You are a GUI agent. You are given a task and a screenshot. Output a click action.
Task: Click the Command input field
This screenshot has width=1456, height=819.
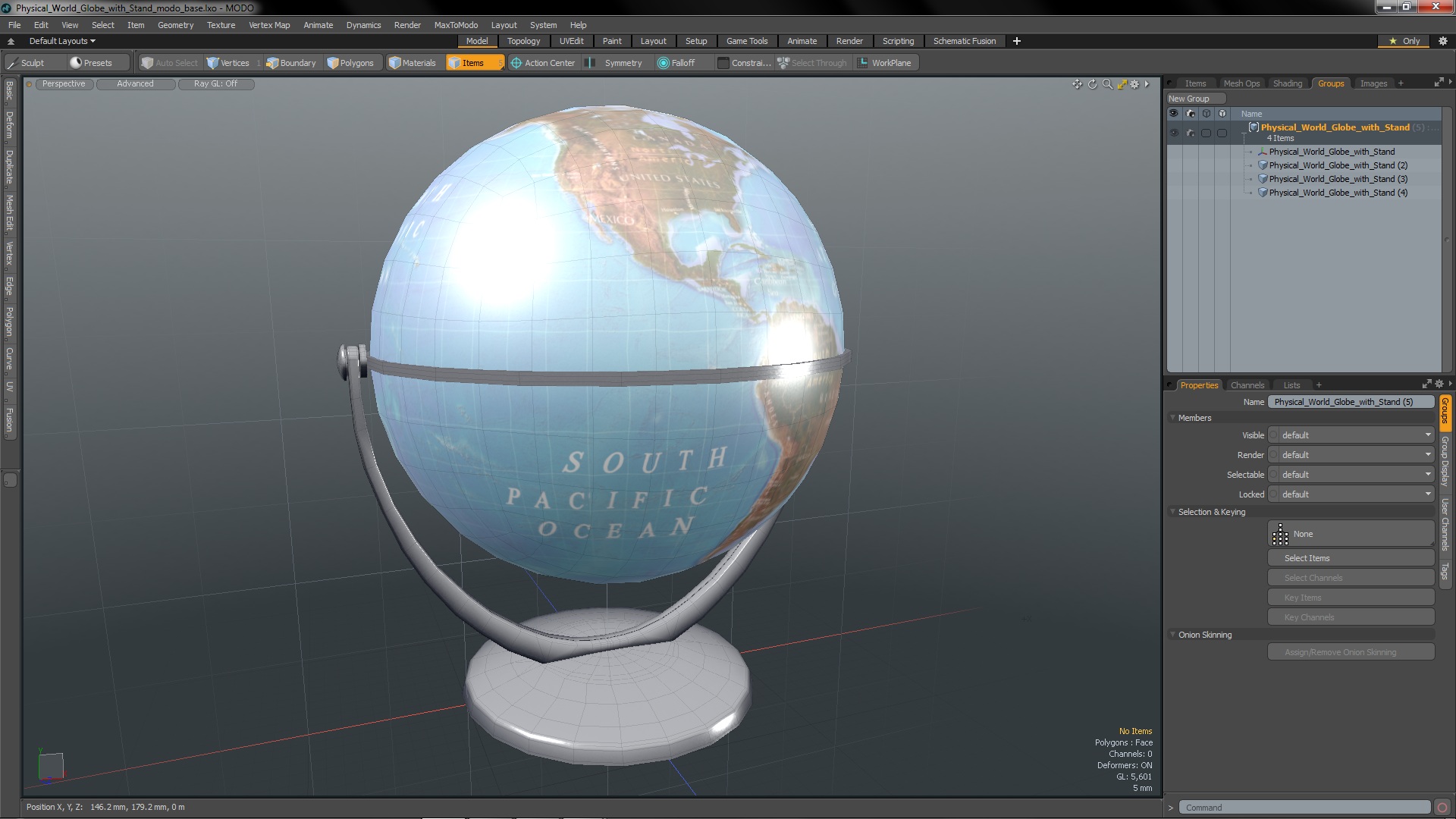point(1304,808)
